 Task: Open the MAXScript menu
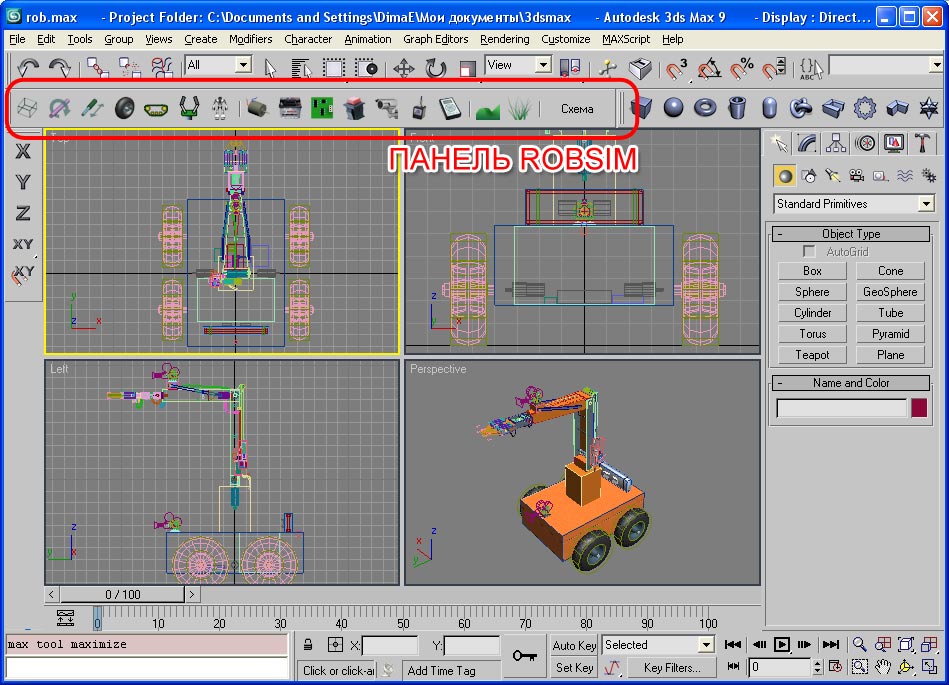pos(626,39)
